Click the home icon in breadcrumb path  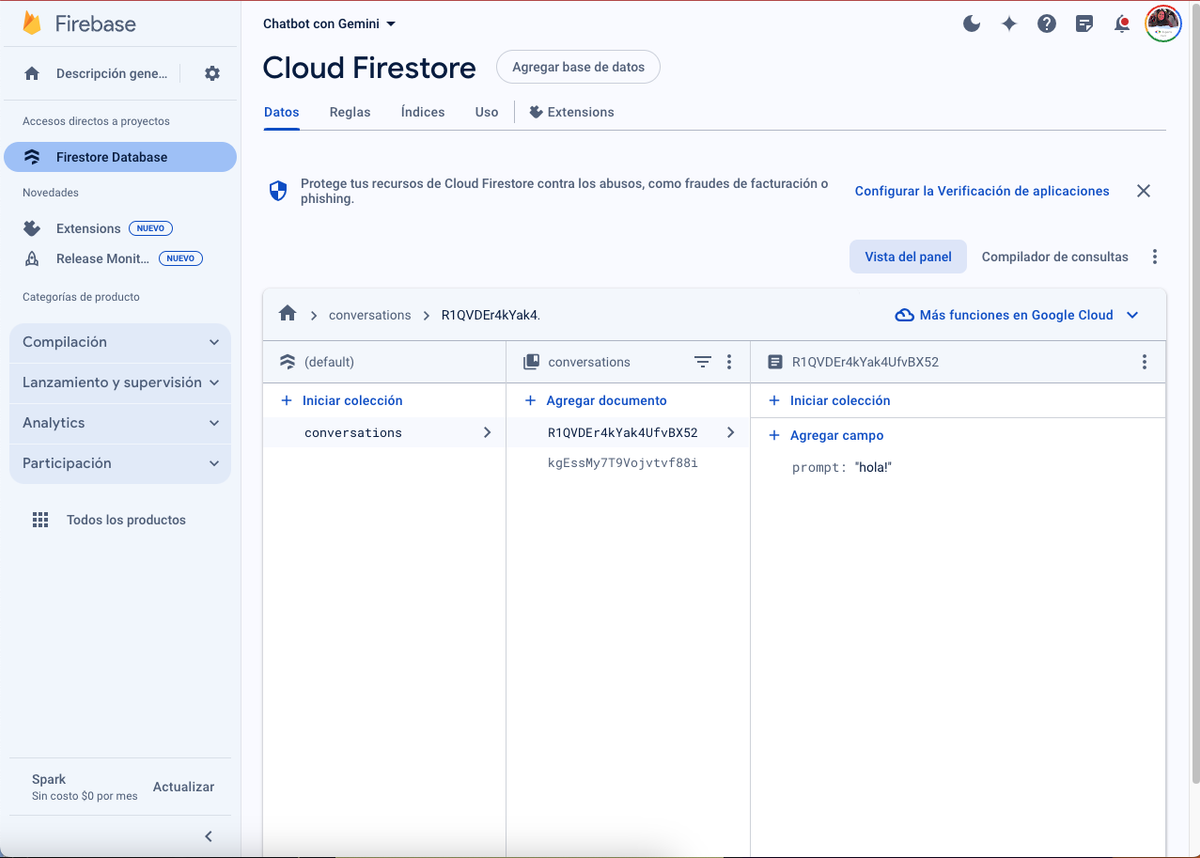click(x=288, y=314)
